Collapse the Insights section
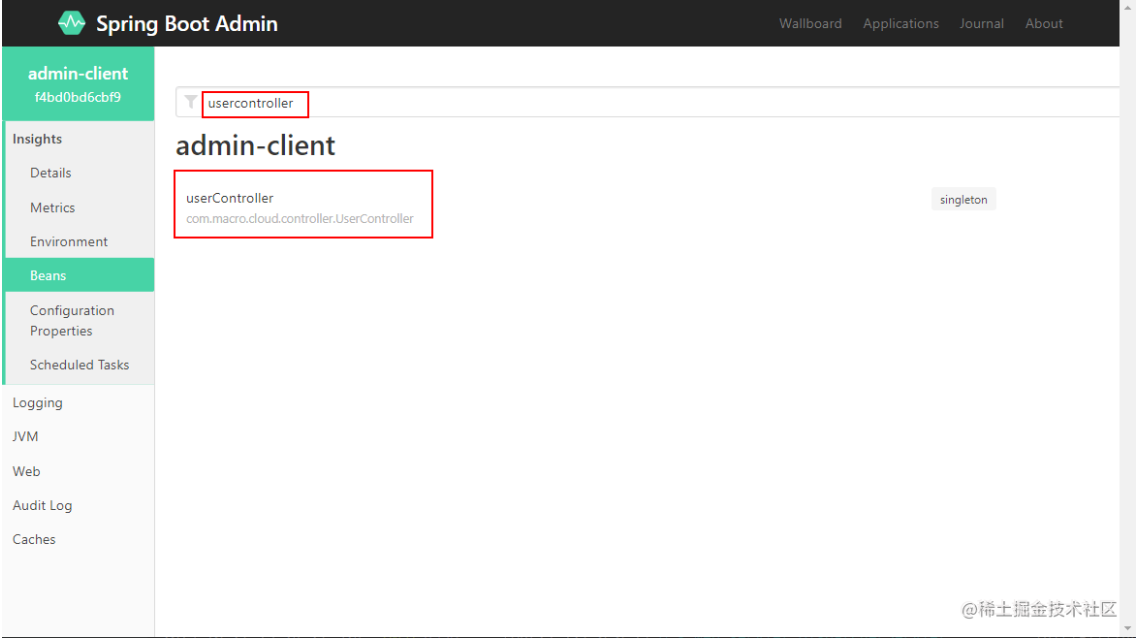 [x=37, y=139]
